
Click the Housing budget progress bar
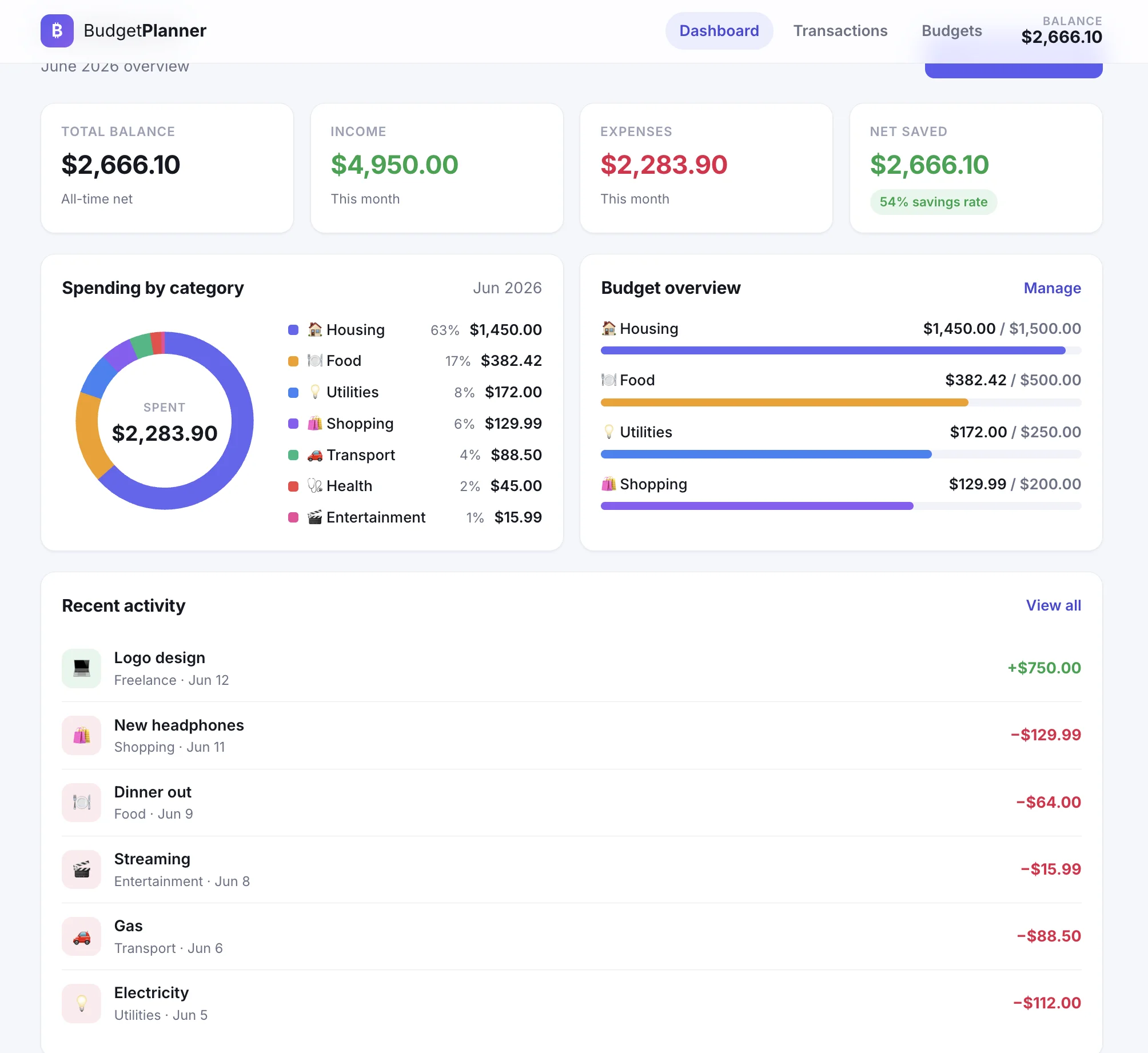pos(841,350)
